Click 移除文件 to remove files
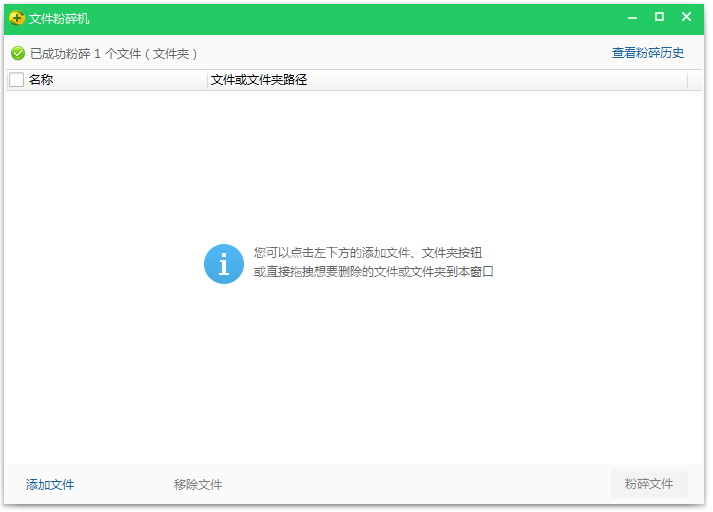The width and height of the screenshot is (713, 512). [x=198, y=484]
